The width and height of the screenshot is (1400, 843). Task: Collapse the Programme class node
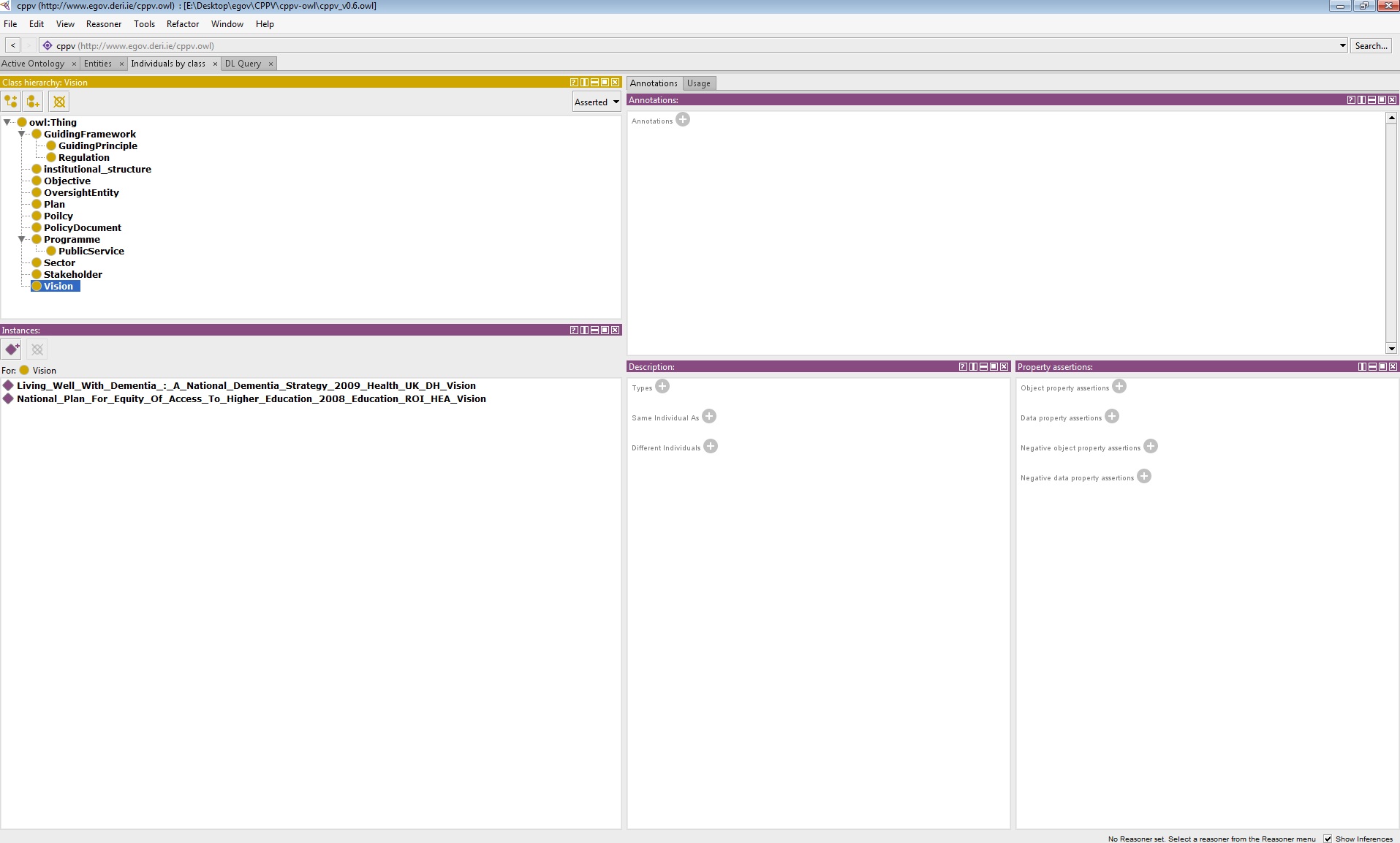pyautogui.click(x=22, y=239)
